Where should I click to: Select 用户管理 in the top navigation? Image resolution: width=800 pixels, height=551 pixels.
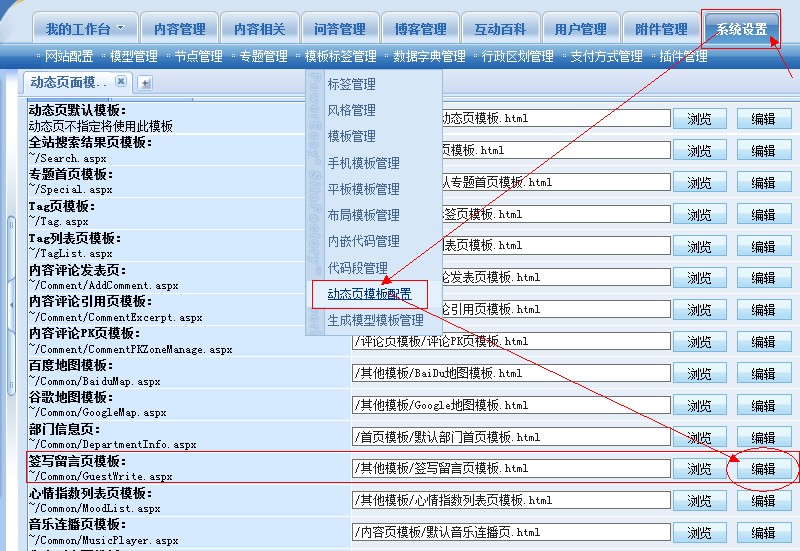(580, 29)
